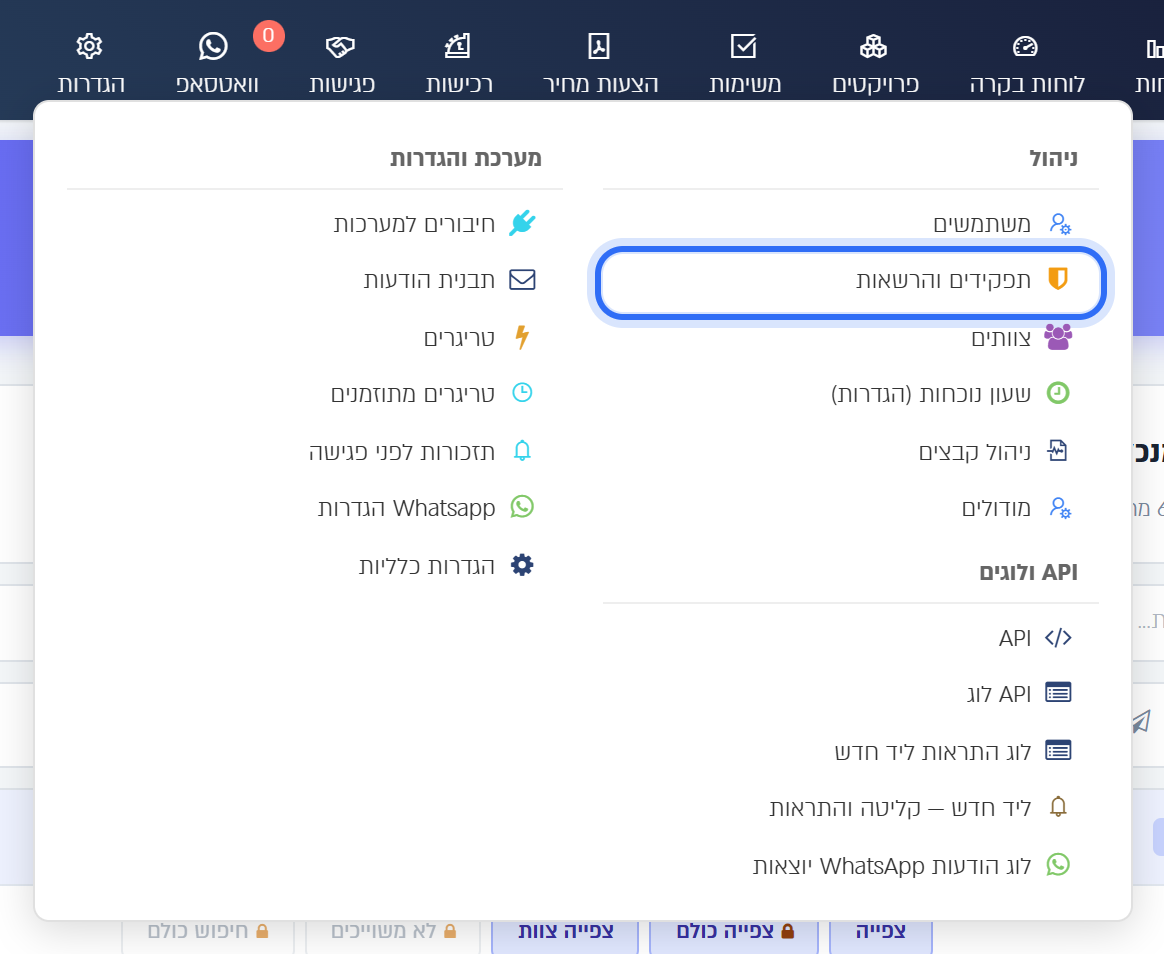The width and height of the screenshot is (1164, 954).
Task: Open הצעות מחיר PDF document icon
Action: [599, 46]
